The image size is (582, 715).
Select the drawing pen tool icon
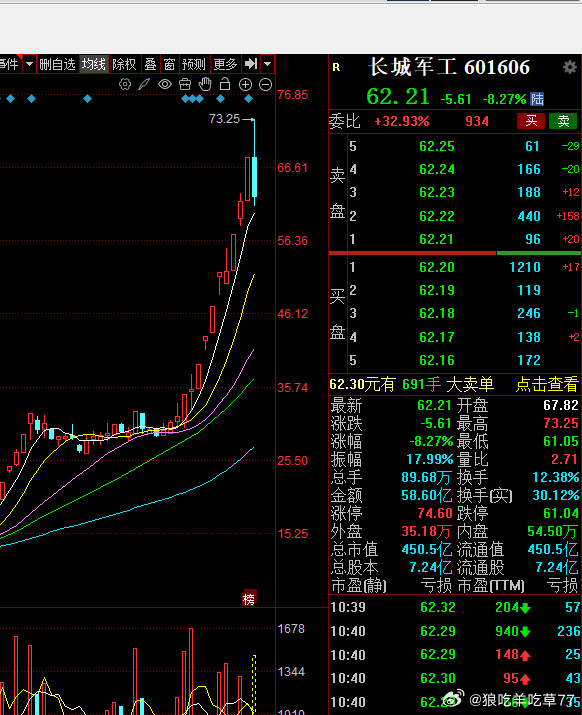coord(144,84)
